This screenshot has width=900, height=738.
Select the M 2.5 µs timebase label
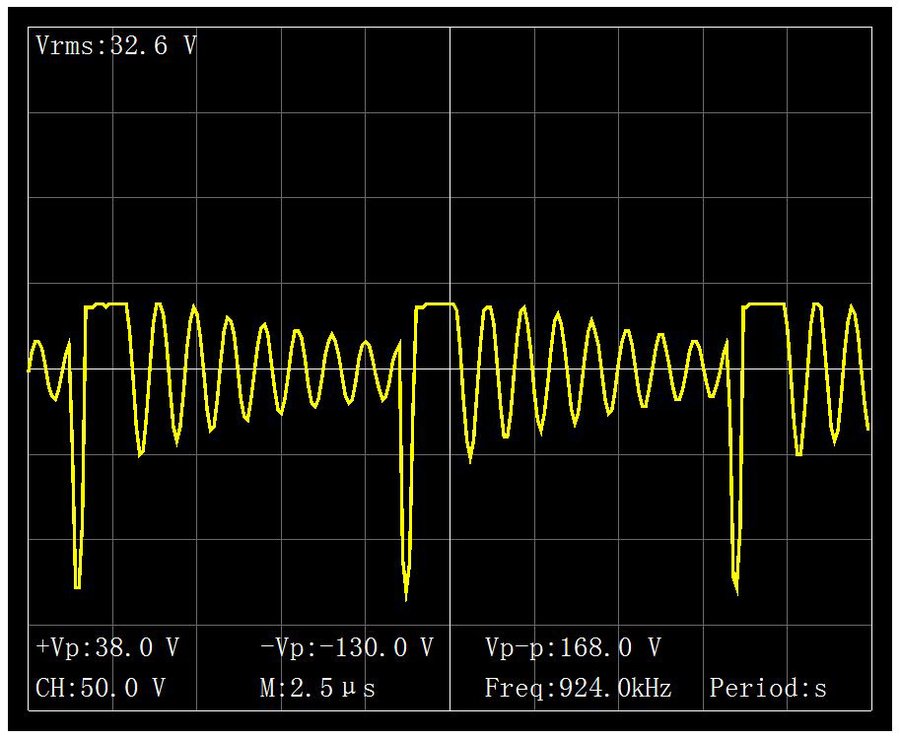pyautogui.click(x=318, y=688)
